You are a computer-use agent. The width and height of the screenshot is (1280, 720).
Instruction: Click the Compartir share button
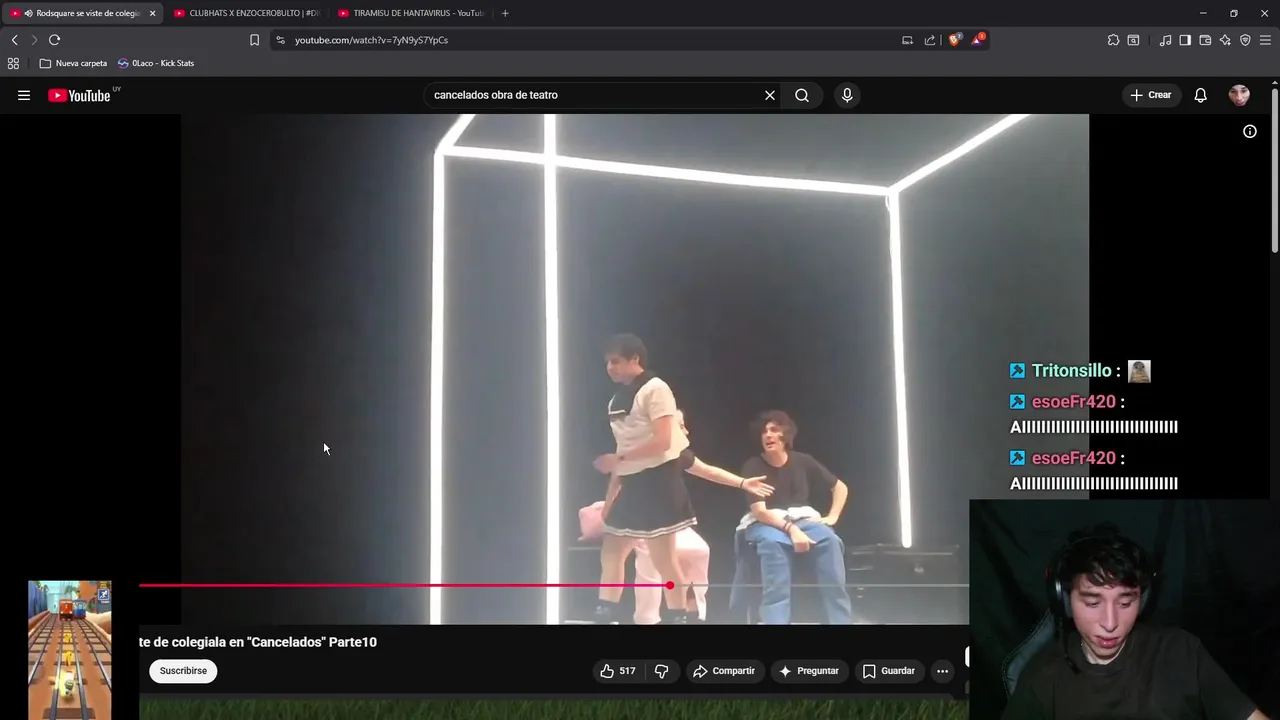[x=724, y=671]
